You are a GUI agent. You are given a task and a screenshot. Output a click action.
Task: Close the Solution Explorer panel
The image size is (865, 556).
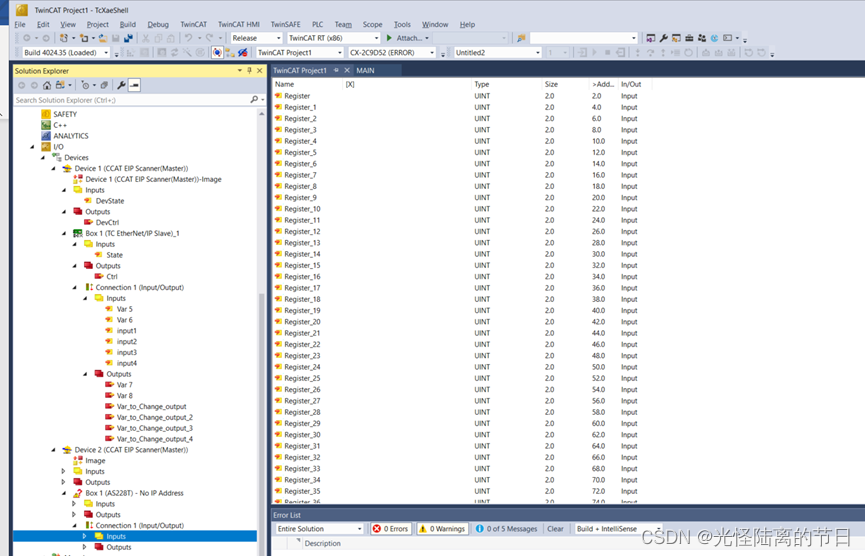[259, 71]
